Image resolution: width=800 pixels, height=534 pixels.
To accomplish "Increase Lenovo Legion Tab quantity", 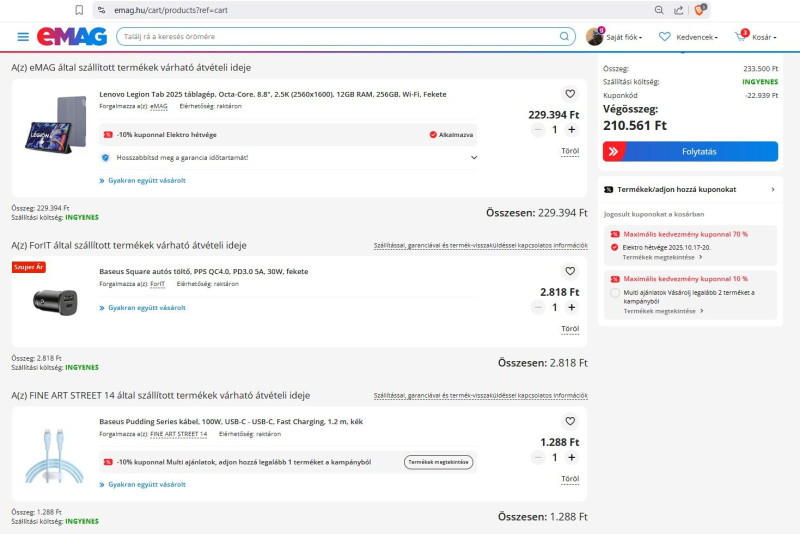I will click(571, 130).
